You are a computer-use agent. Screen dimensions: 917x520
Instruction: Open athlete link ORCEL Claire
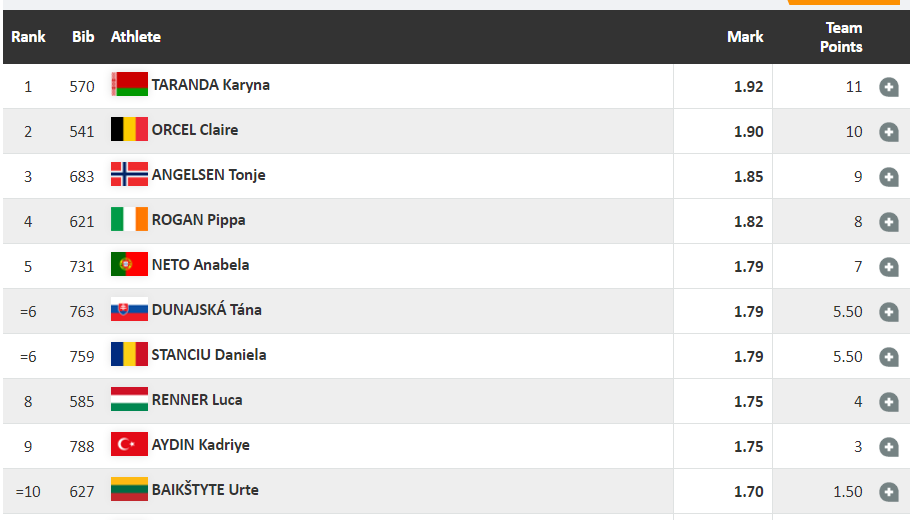coord(194,130)
